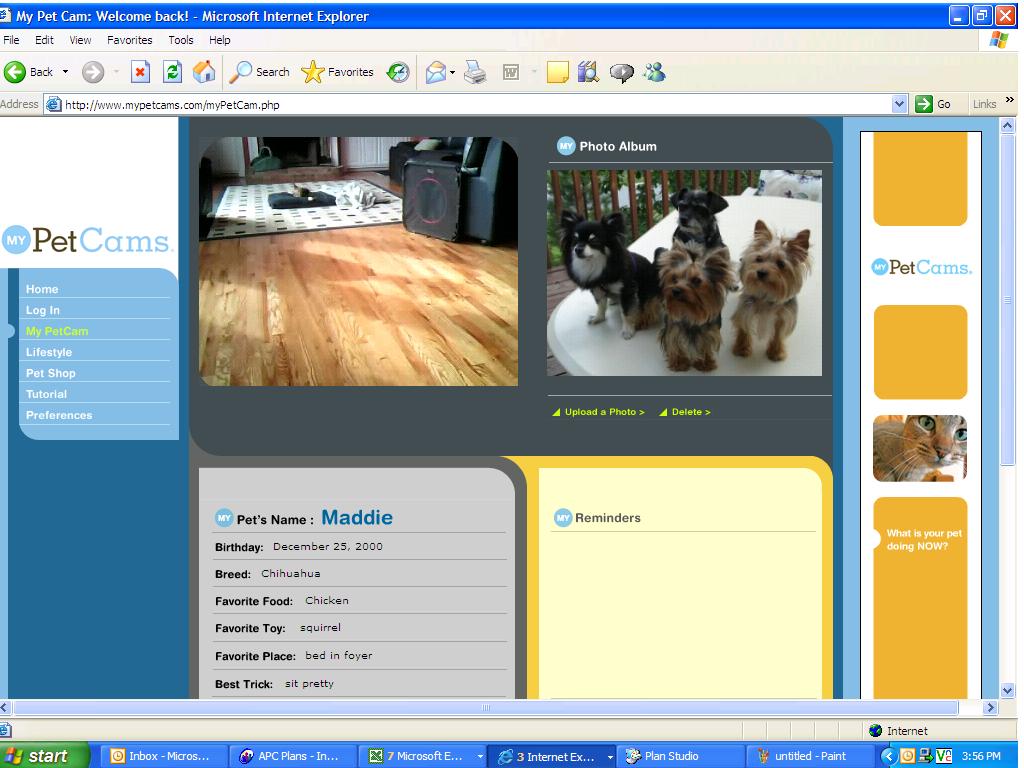Click the Upload a Photo link
1024x768 pixels.
[604, 412]
